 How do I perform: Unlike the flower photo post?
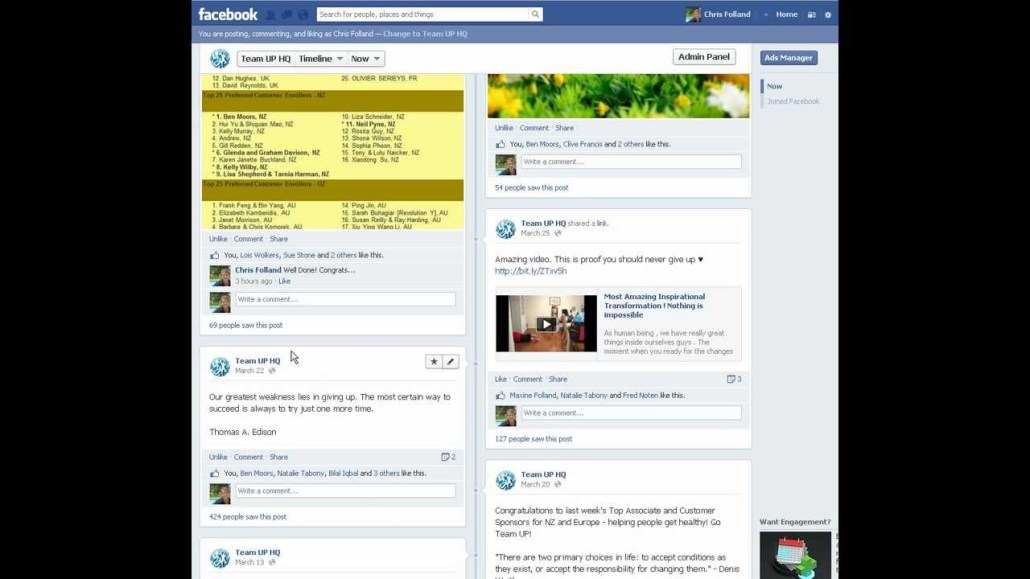tap(504, 128)
